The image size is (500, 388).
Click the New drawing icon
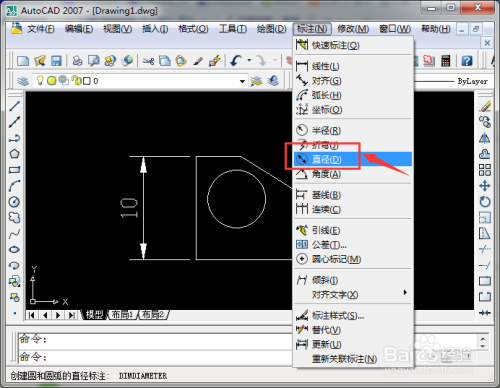coord(23,61)
